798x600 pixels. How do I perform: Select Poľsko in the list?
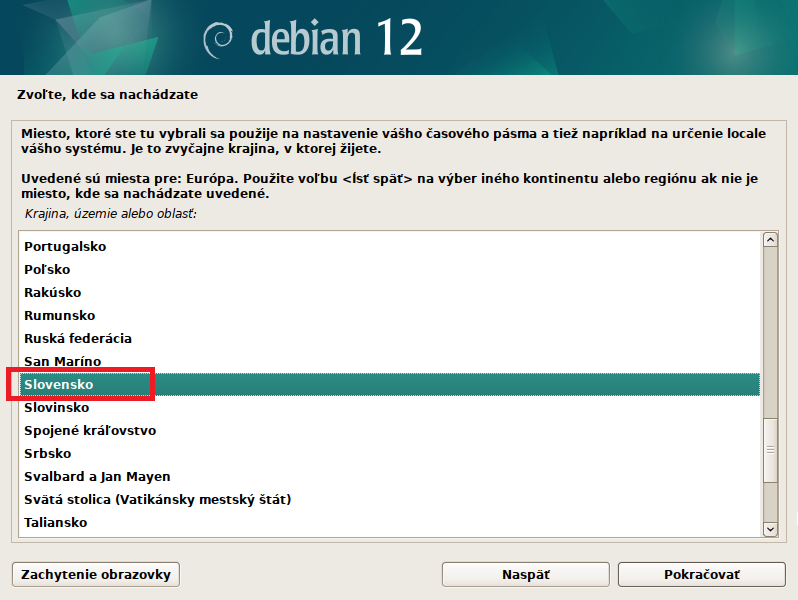(47, 269)
